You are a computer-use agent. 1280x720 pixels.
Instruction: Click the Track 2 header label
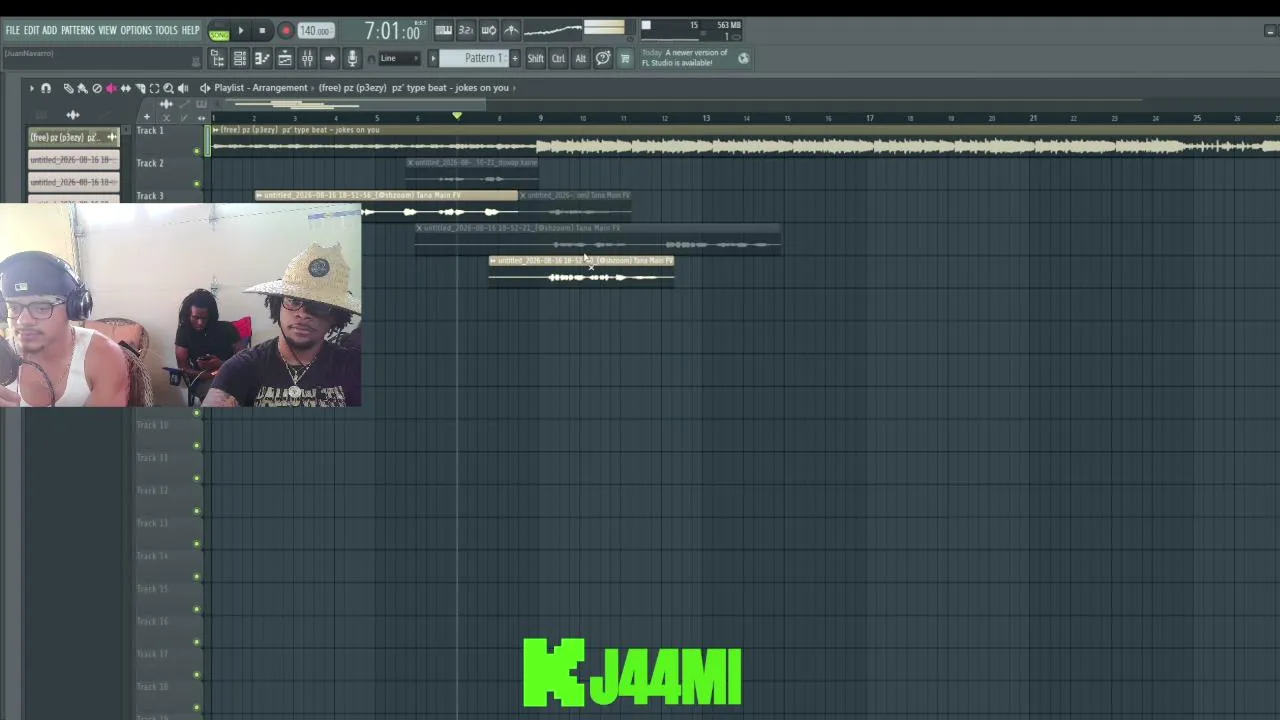tap(150, 163)
